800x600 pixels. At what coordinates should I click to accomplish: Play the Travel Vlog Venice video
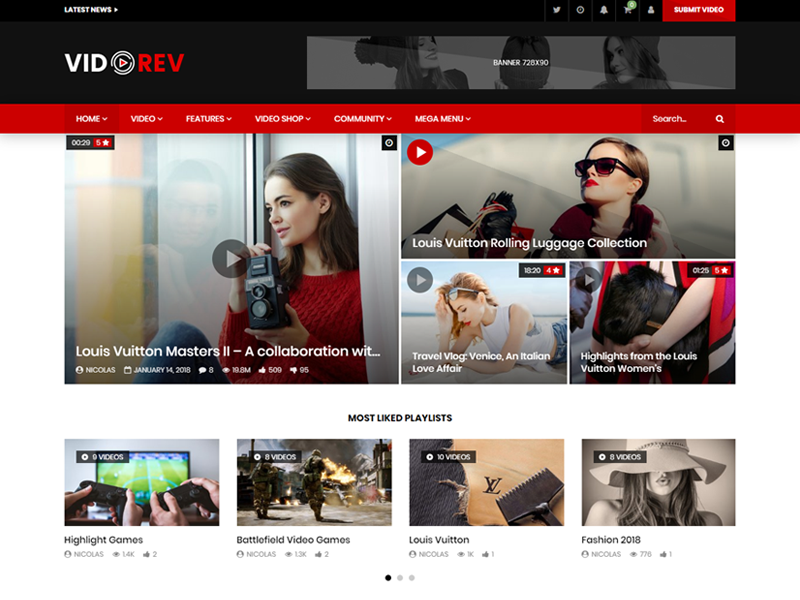(420, 280)
